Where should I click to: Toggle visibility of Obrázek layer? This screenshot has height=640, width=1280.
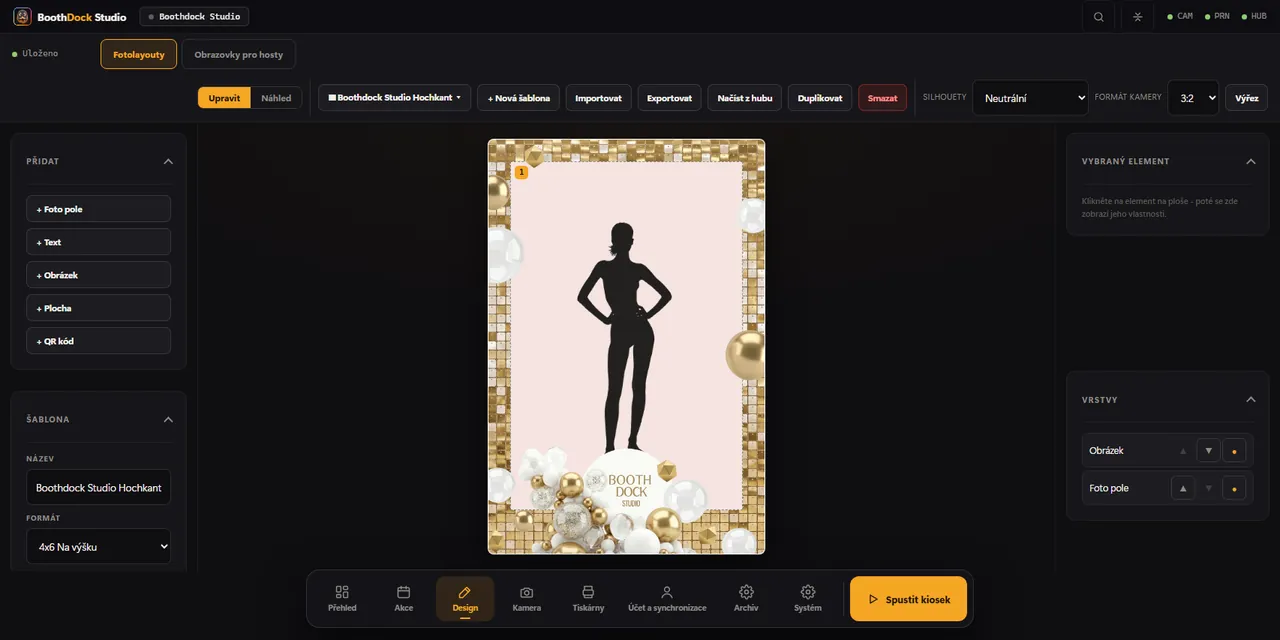tap(1234, 451)
